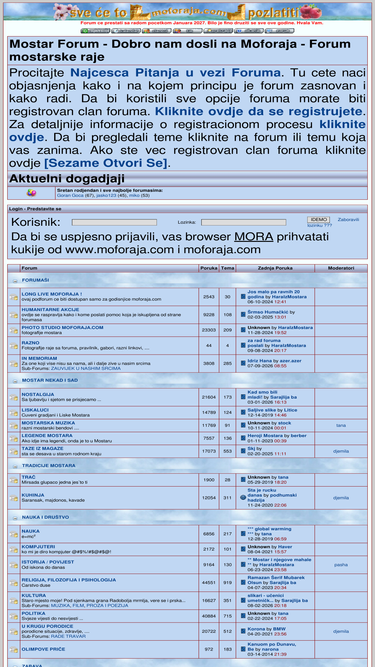Focus the Korisnik username field

(x=114, y=222)
